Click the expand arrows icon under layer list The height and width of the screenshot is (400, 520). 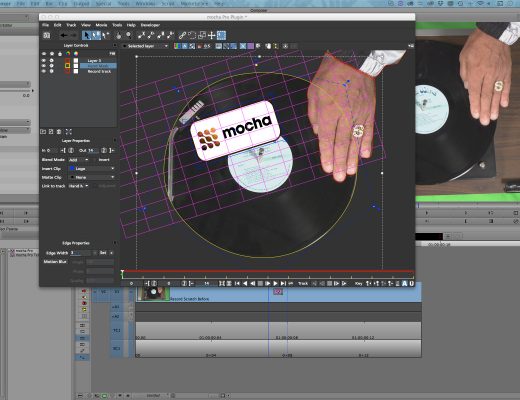[x=69, y=132]
